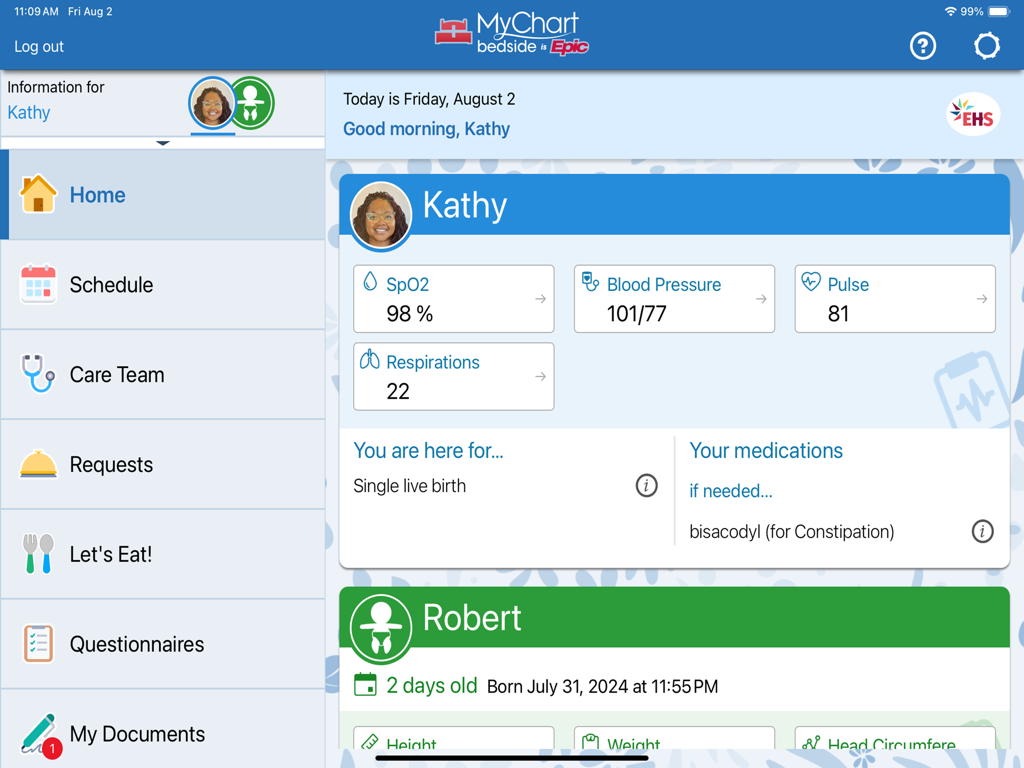1024x768 pixels.
Task: Open the 'You are here for...' link
Action: [428, 451]
